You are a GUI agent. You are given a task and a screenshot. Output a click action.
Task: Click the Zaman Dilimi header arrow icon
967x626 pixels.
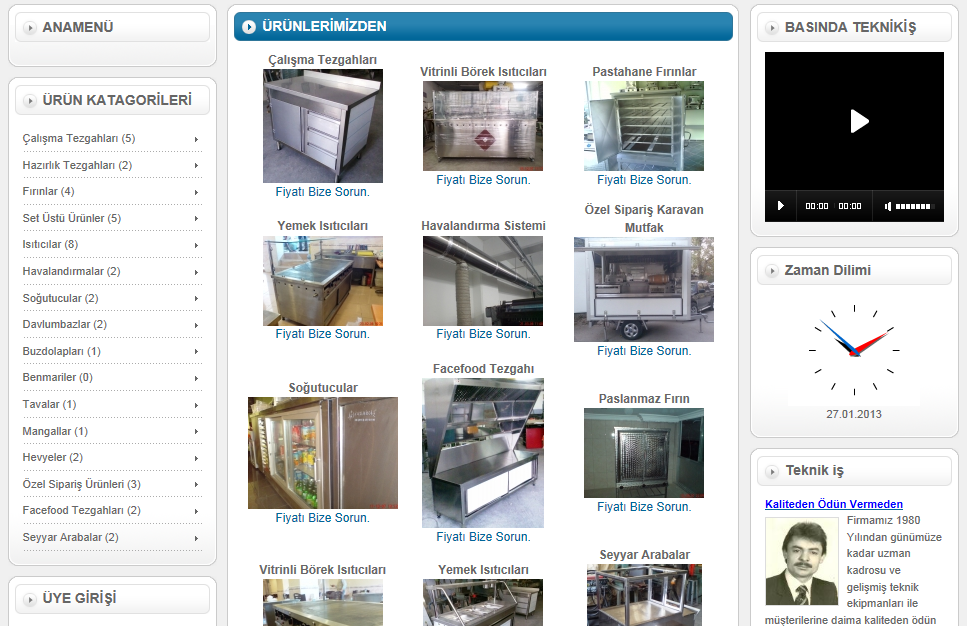click(772, 270)
